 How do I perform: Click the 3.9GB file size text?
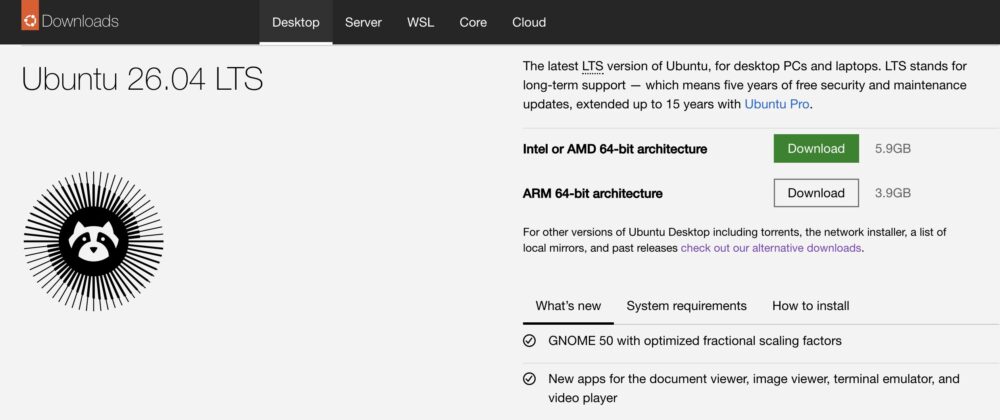[893, 193]
